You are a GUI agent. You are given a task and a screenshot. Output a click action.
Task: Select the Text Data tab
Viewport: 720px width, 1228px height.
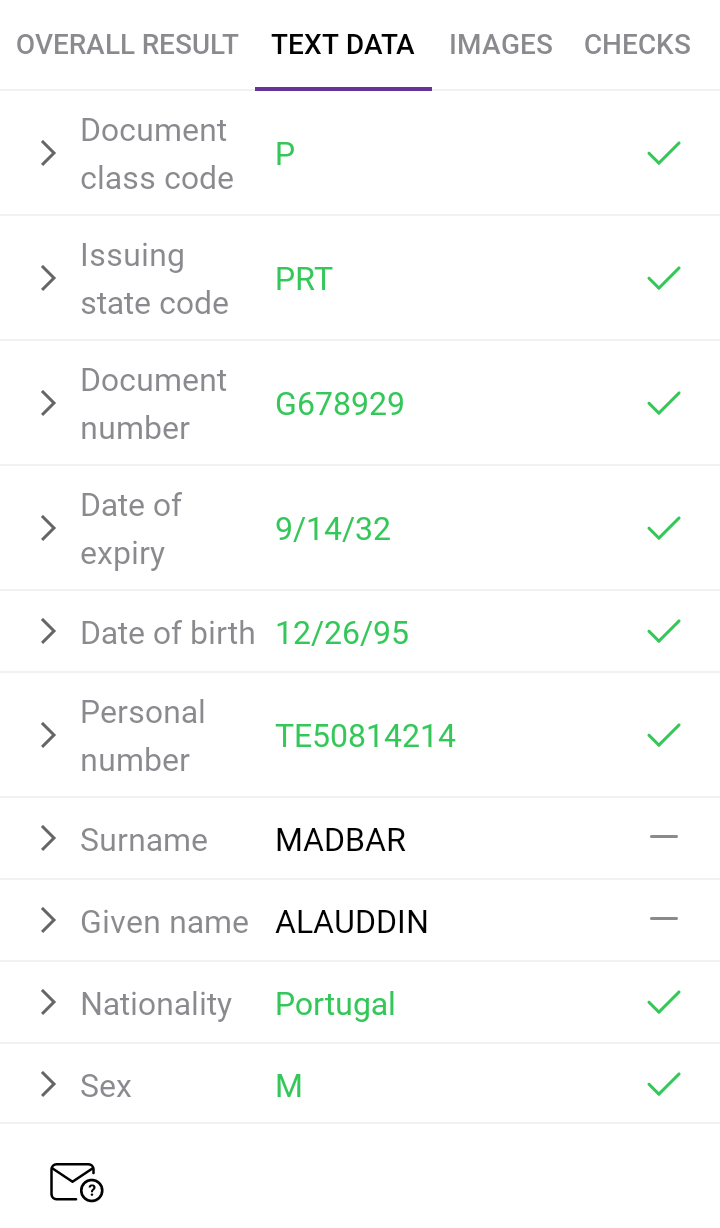[343, 45]
